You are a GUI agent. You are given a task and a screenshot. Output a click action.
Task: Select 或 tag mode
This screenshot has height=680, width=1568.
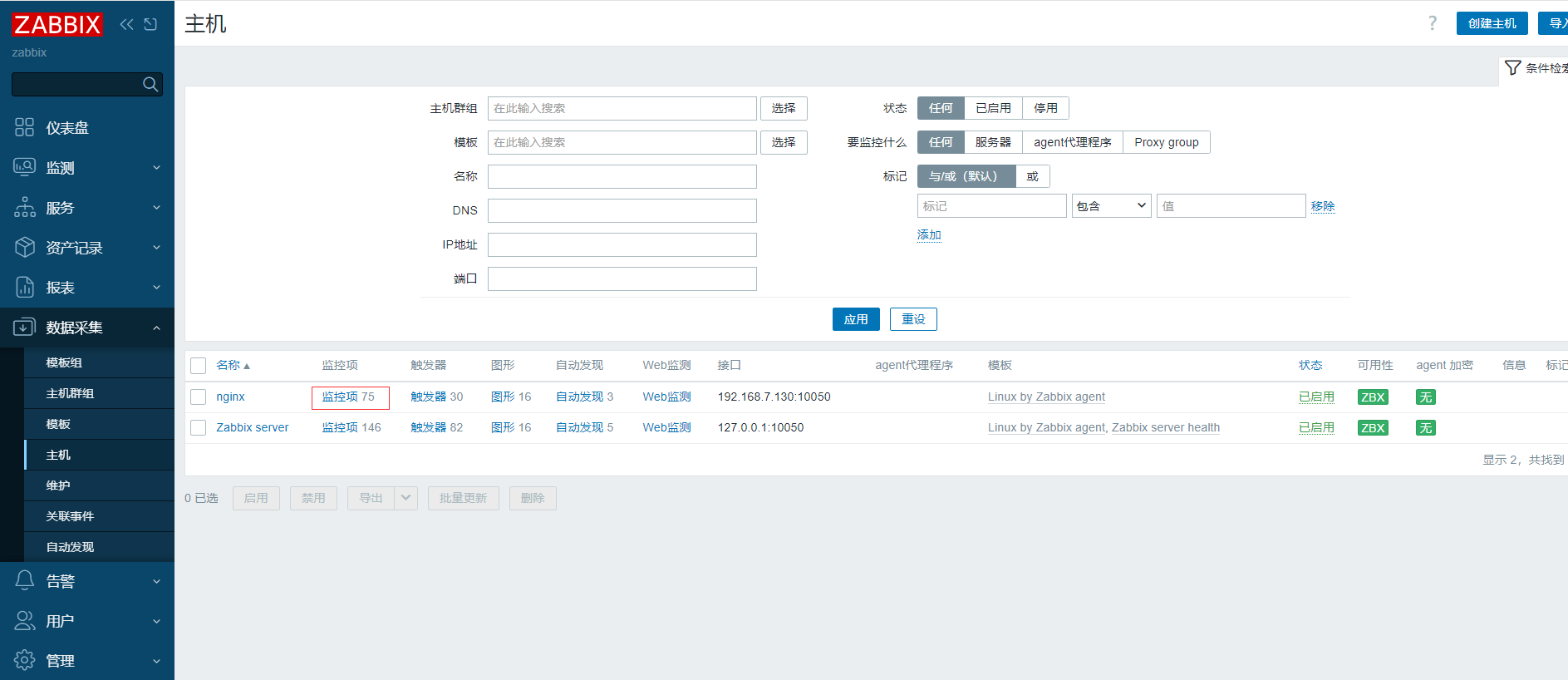(x=1033, y=176)
